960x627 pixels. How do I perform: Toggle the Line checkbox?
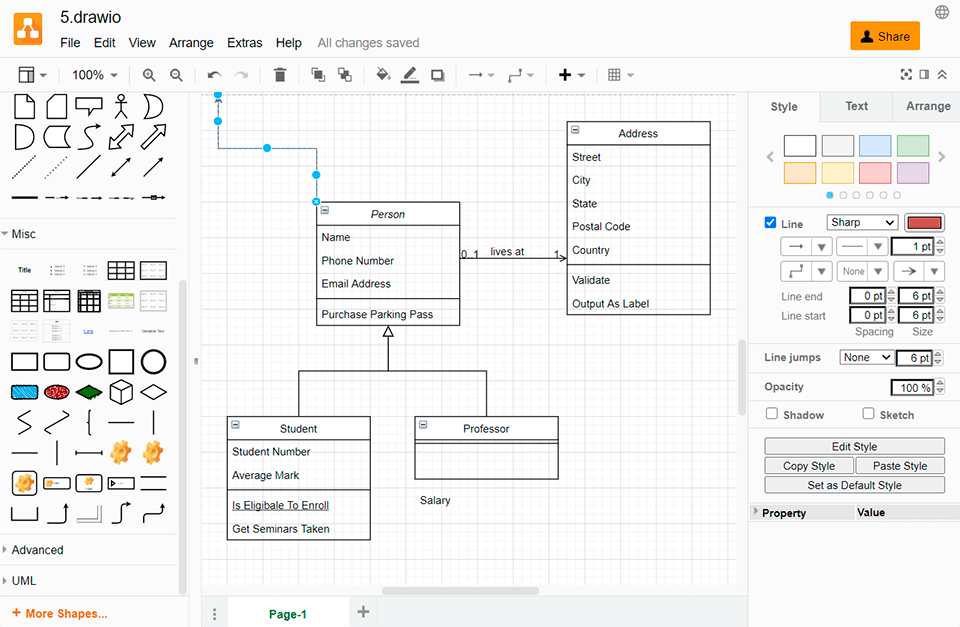click(770, 223)
